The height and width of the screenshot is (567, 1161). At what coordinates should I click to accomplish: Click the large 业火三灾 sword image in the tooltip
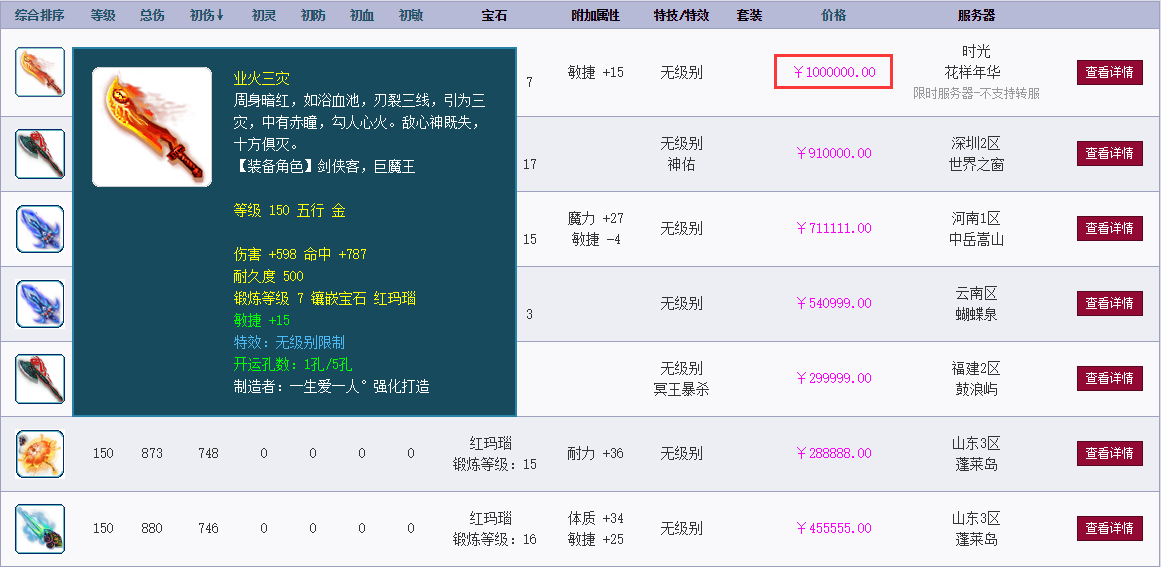tap(152, 127)
